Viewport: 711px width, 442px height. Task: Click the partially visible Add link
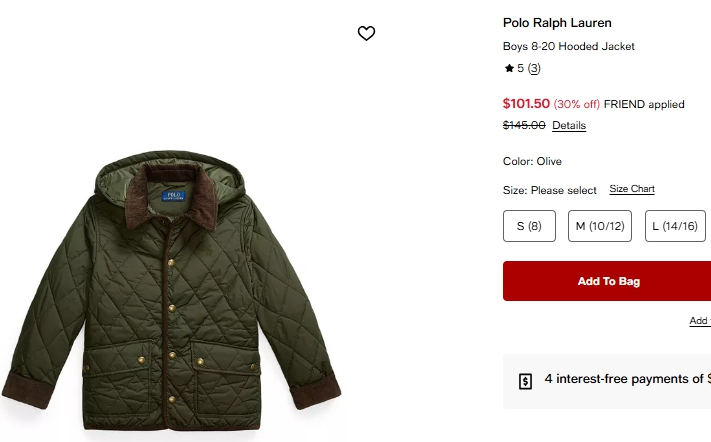[699, 321]
